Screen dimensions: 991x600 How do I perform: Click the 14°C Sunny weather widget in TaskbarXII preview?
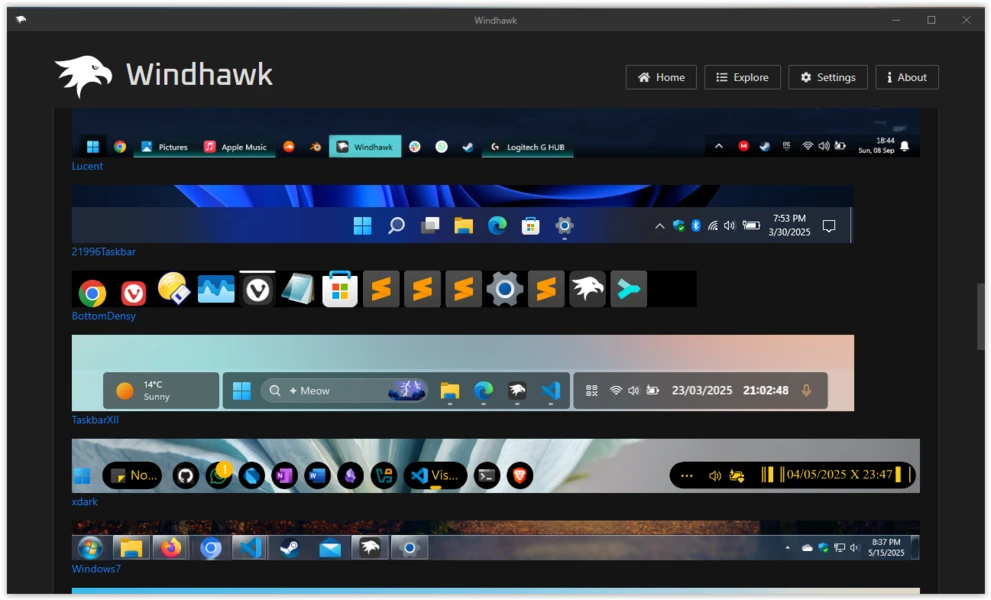(x=161, y=391)
